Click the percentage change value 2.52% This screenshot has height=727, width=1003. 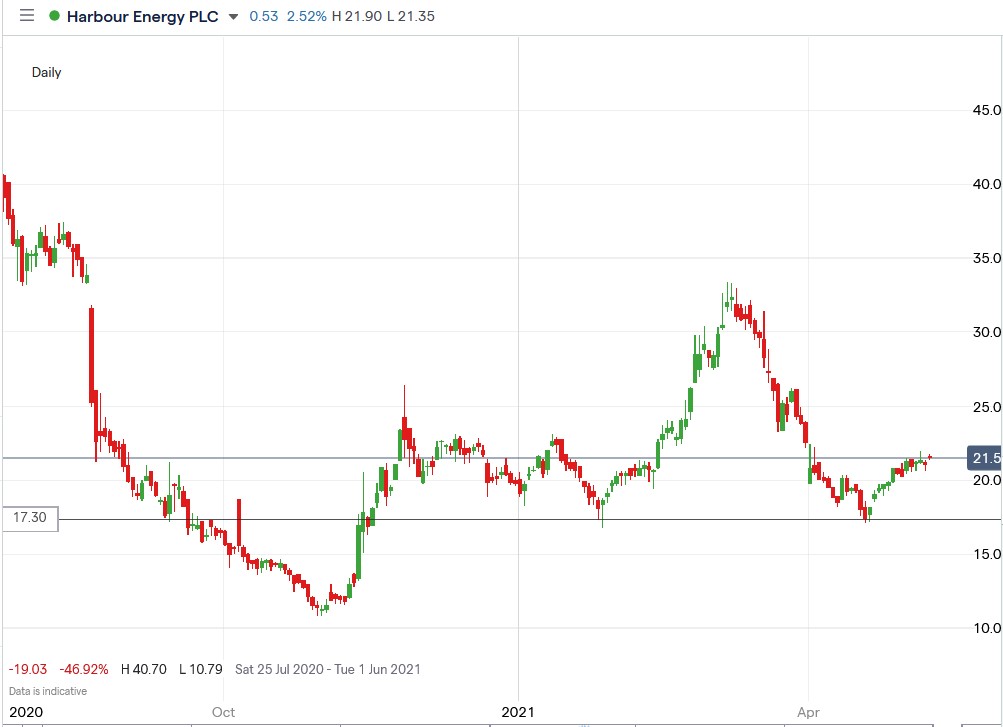pyautogui.click(x=305, y=16)
